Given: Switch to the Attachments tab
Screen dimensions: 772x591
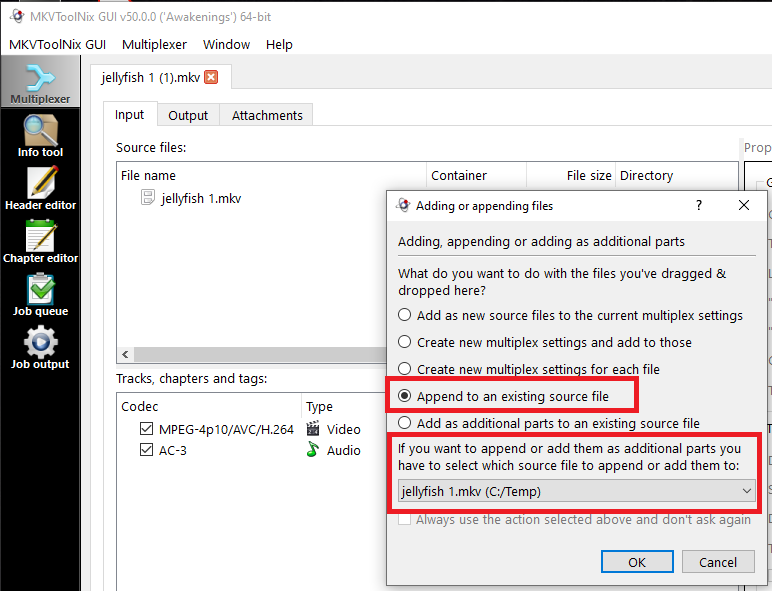Looking at the screenshot, I should (x=267, y=115).
